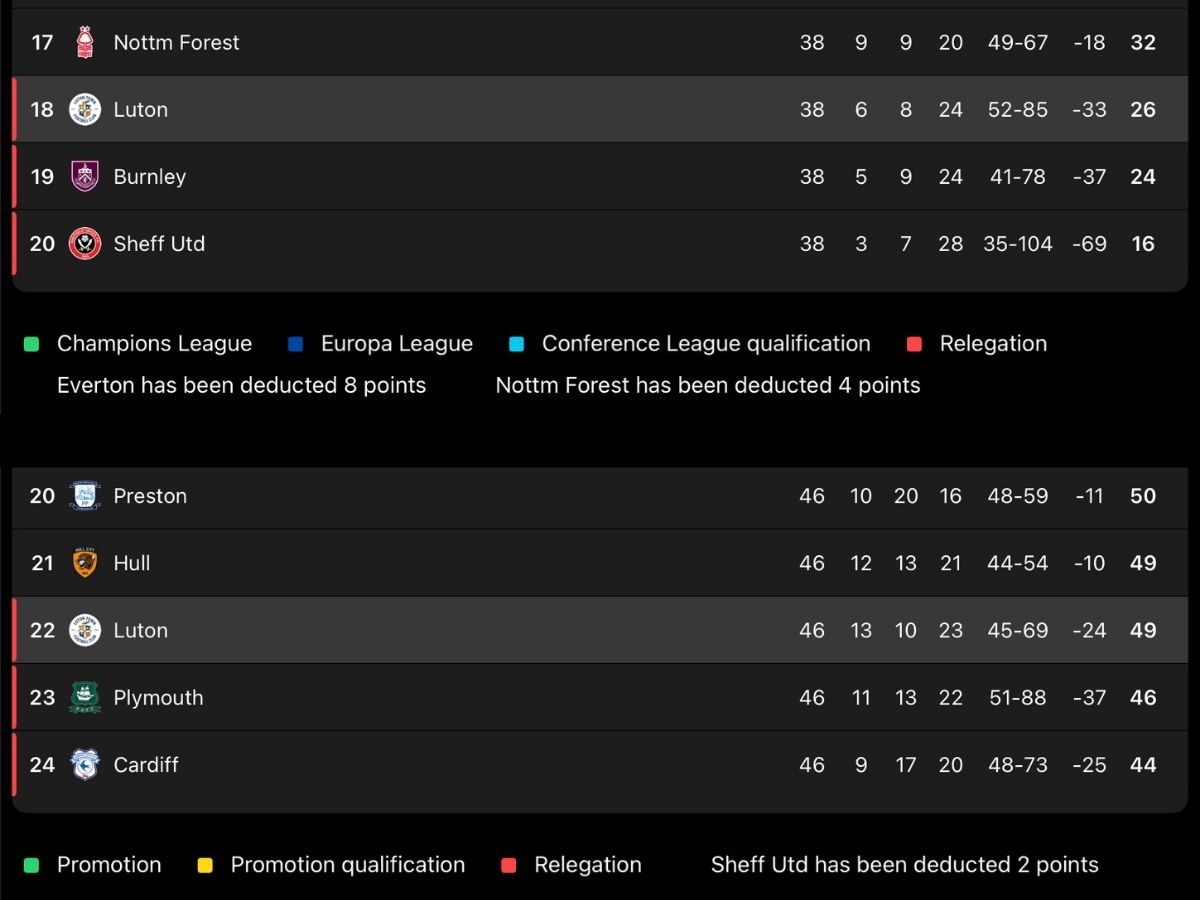Click the Sheff Utd club crest
The width and height of the screenshot is (1200, 900).
[x=85, y=243]
